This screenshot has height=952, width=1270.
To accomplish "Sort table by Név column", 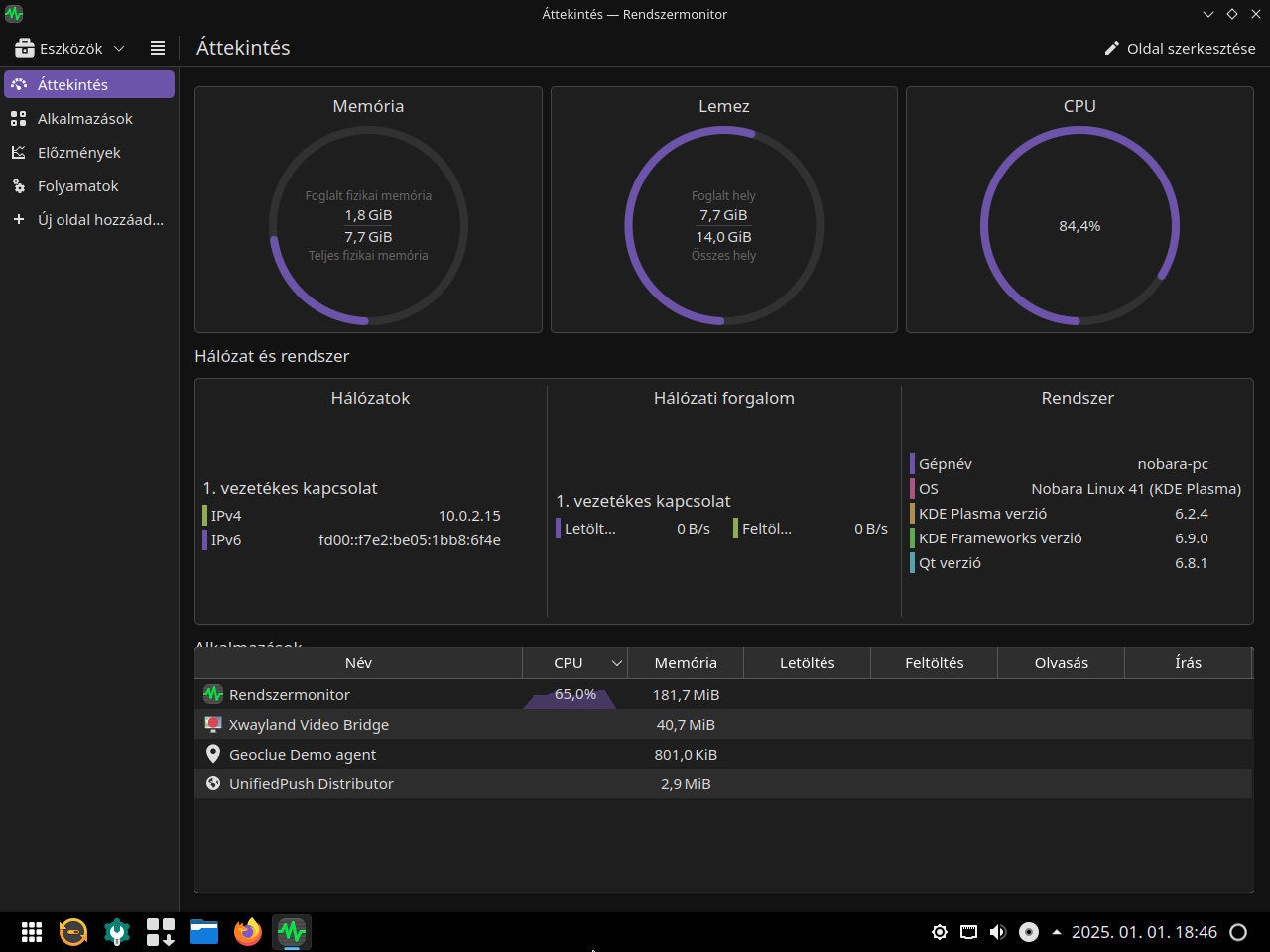I will 358,663.
